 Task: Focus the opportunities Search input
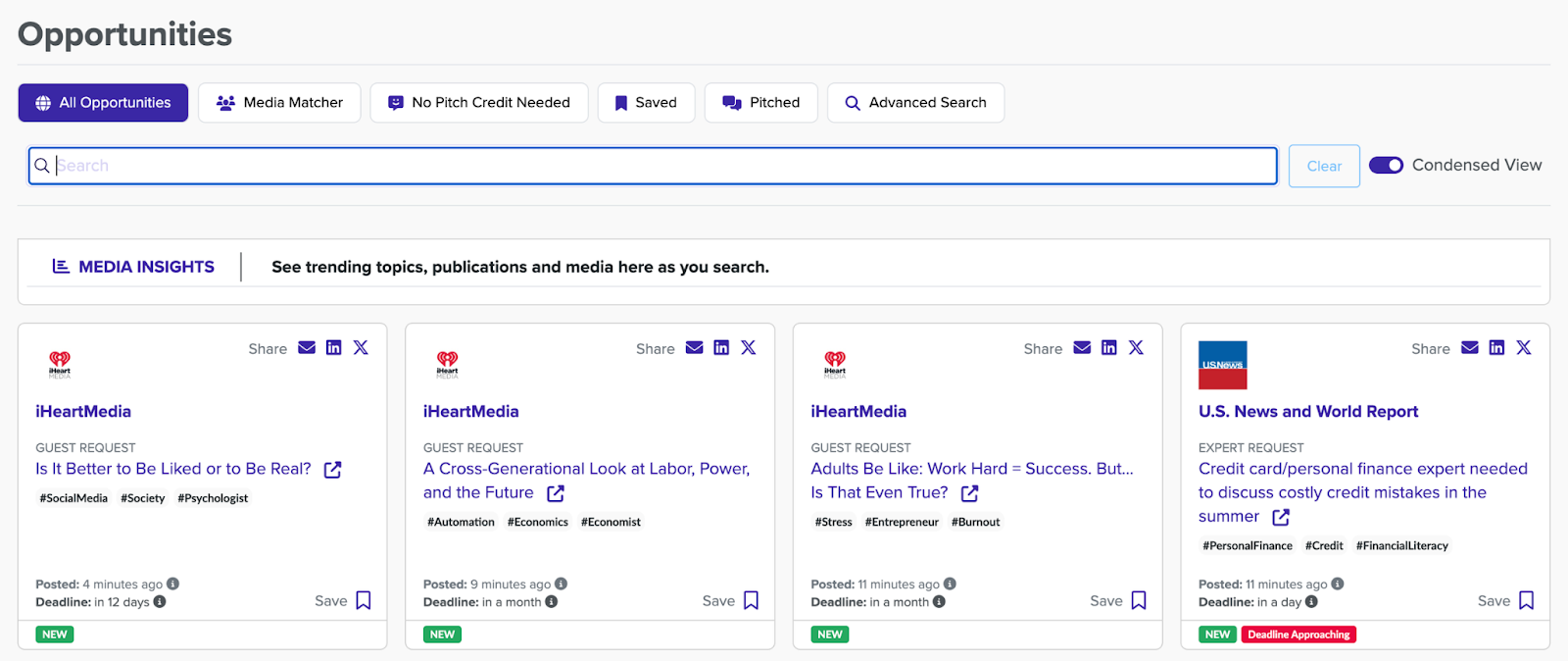[653, 166]
